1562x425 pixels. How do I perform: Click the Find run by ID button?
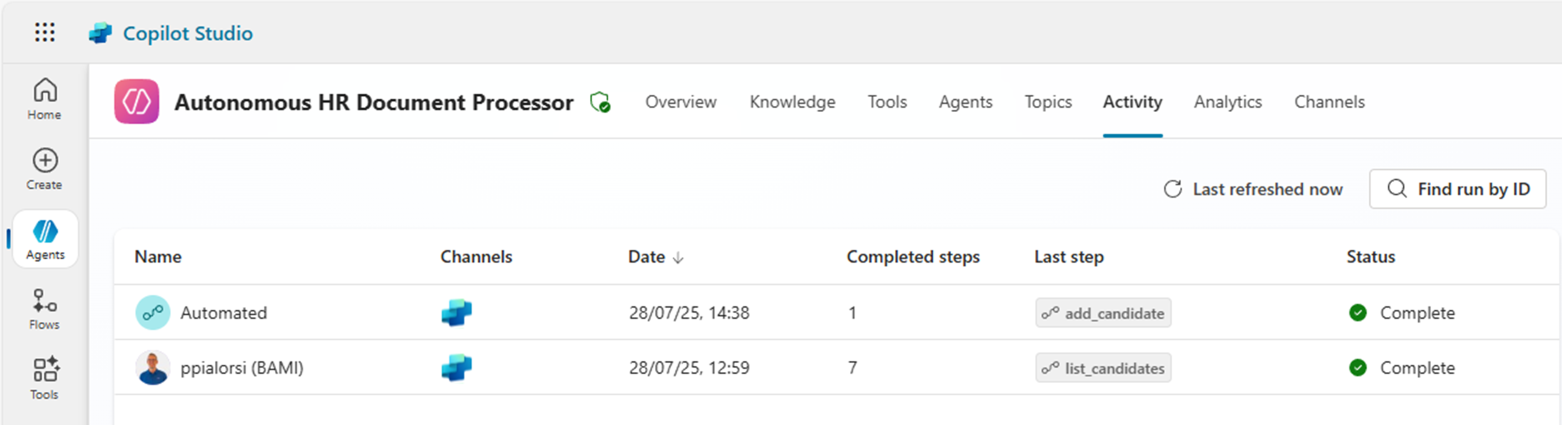(x=1458, y=189)
